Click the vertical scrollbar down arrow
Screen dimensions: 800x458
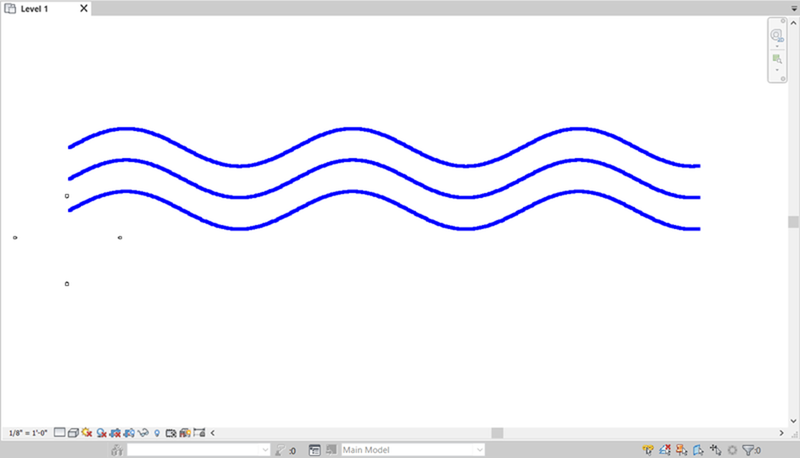point(793,421)
